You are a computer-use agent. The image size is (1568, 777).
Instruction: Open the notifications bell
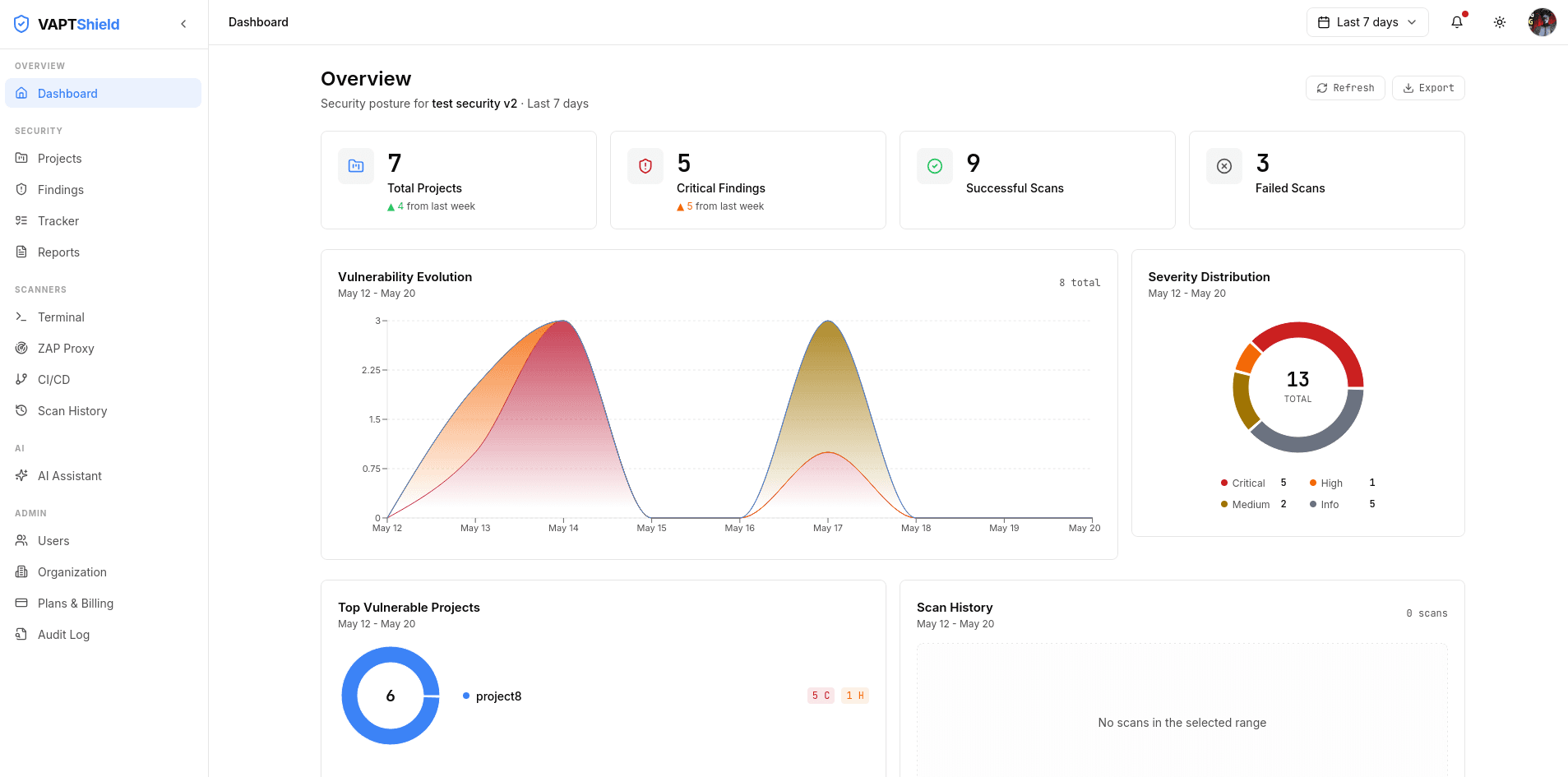pyautogui.click(x=1457, y=22)
